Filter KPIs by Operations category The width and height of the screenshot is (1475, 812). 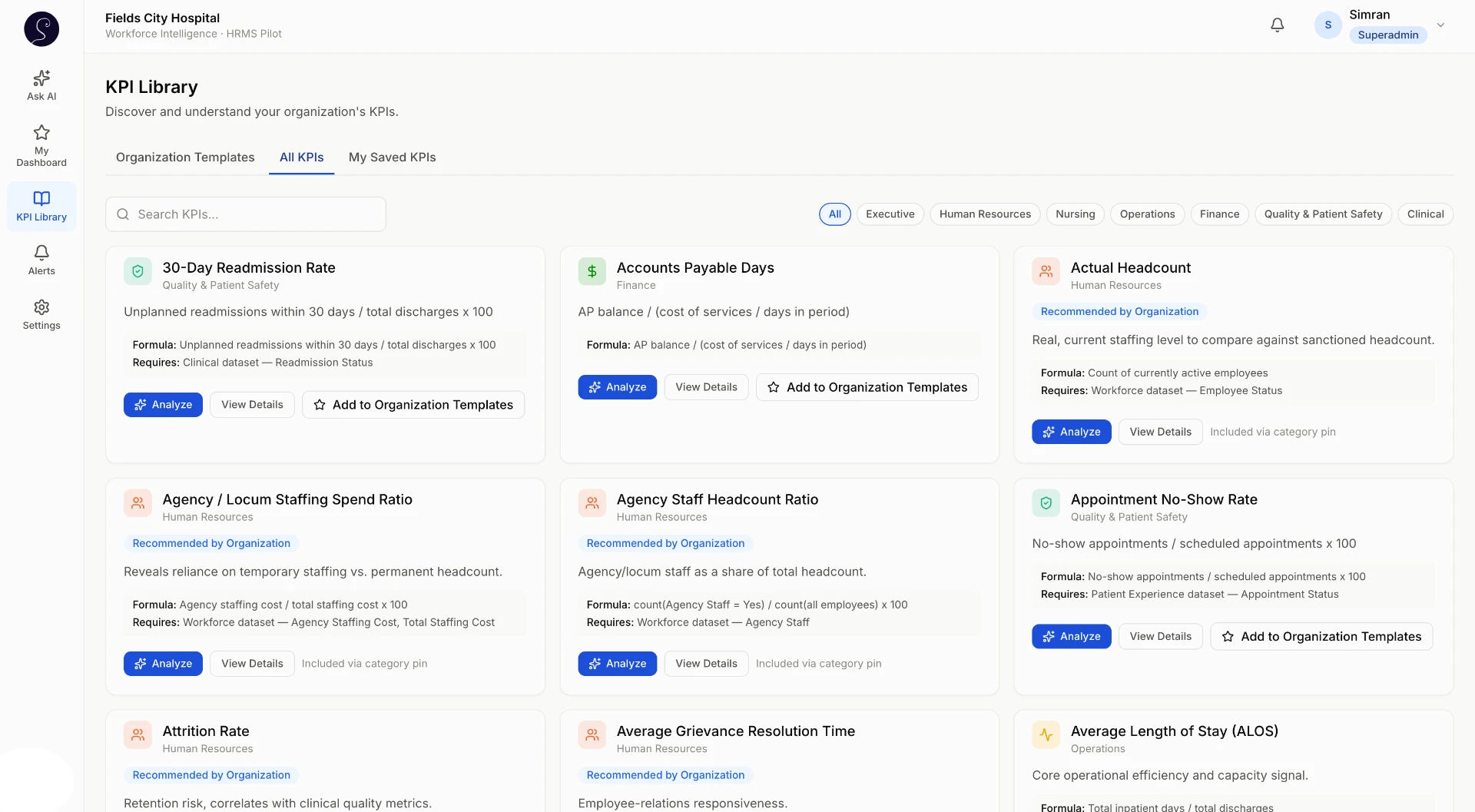point(1147,214)
